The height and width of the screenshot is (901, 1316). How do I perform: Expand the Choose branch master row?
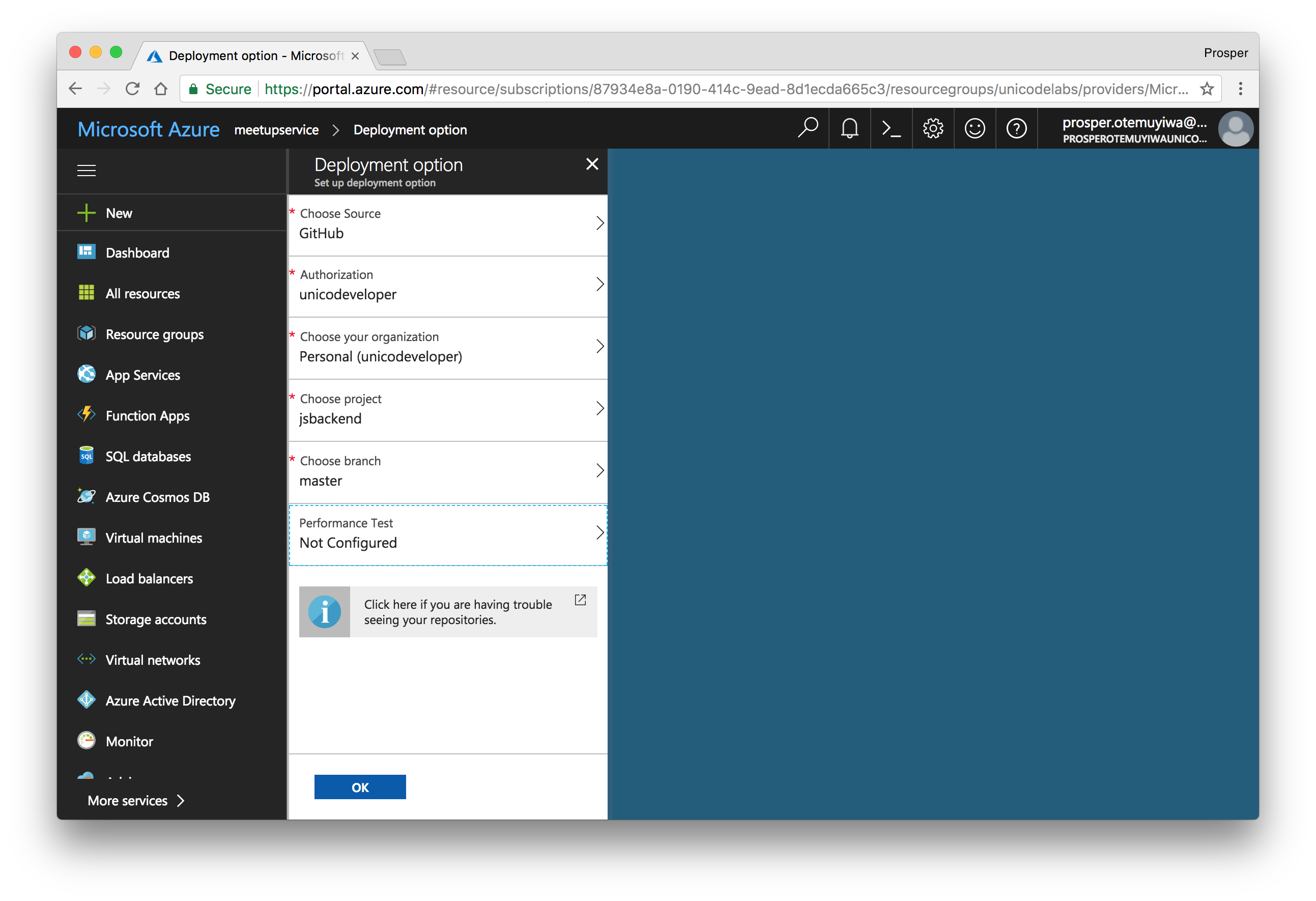pyautogui.click(x=447, y=471)
